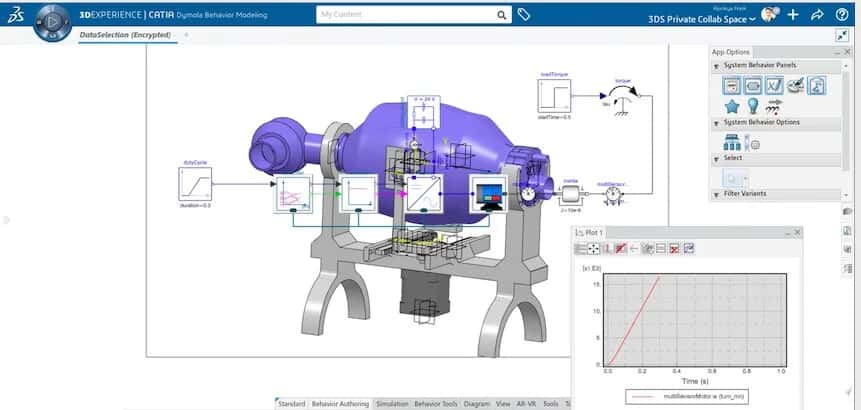Add a new tab with plus next to DataSelection
Image resolution: width=861 pixels, height=410 pixels.
pyautogui.click(x=186, y=35)
